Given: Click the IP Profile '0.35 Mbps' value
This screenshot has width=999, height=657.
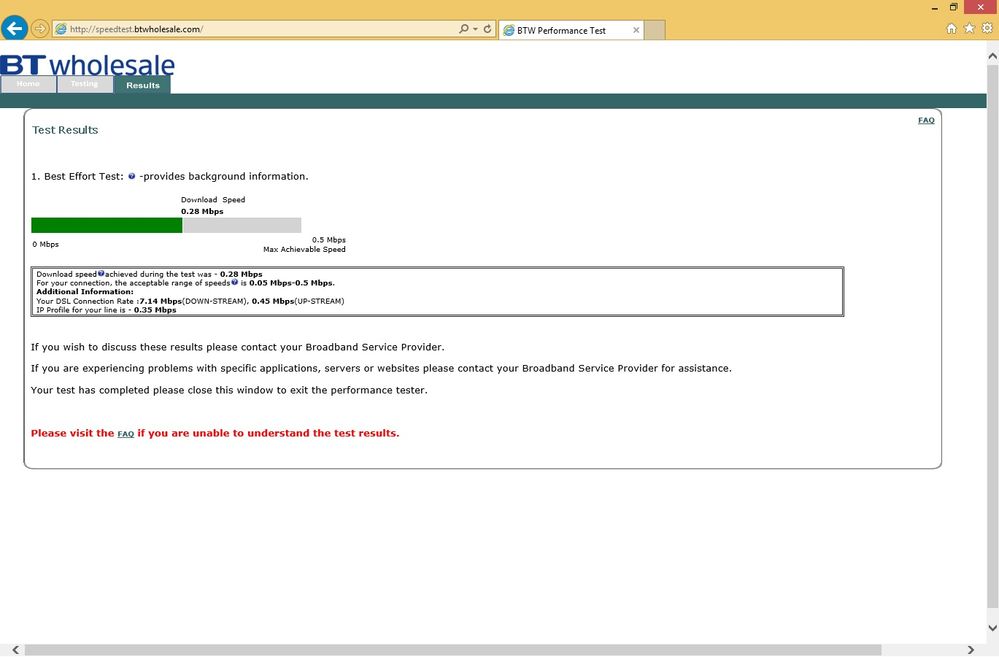Looking at the screenshot, I should click(155, 310).
